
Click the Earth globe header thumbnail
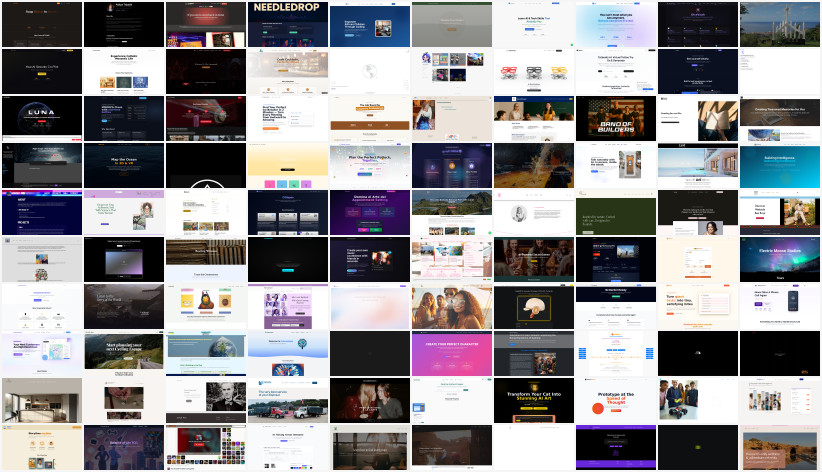[206, 353]
